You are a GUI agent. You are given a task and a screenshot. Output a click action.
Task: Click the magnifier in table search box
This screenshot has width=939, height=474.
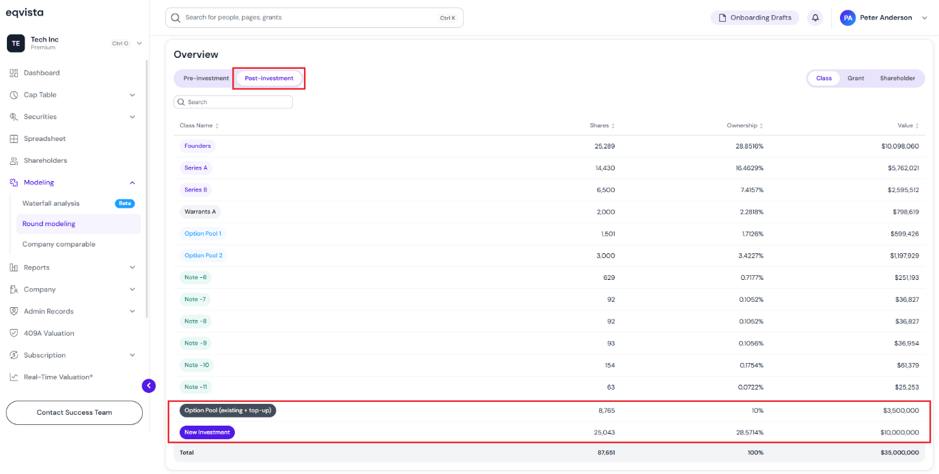tap(181, 102)
